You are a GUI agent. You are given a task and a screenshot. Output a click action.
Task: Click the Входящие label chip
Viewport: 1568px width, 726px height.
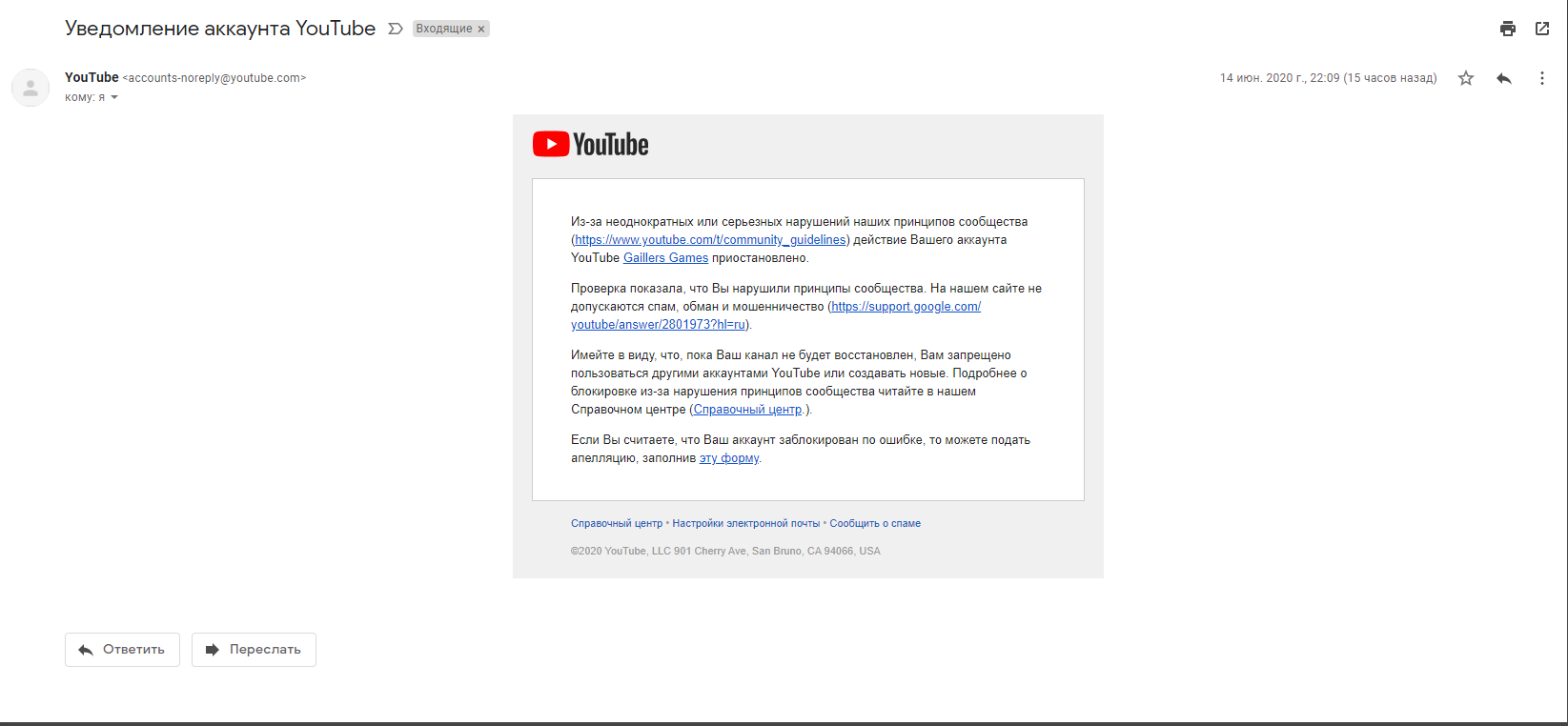pyautogui.click(x=444, y=29)
